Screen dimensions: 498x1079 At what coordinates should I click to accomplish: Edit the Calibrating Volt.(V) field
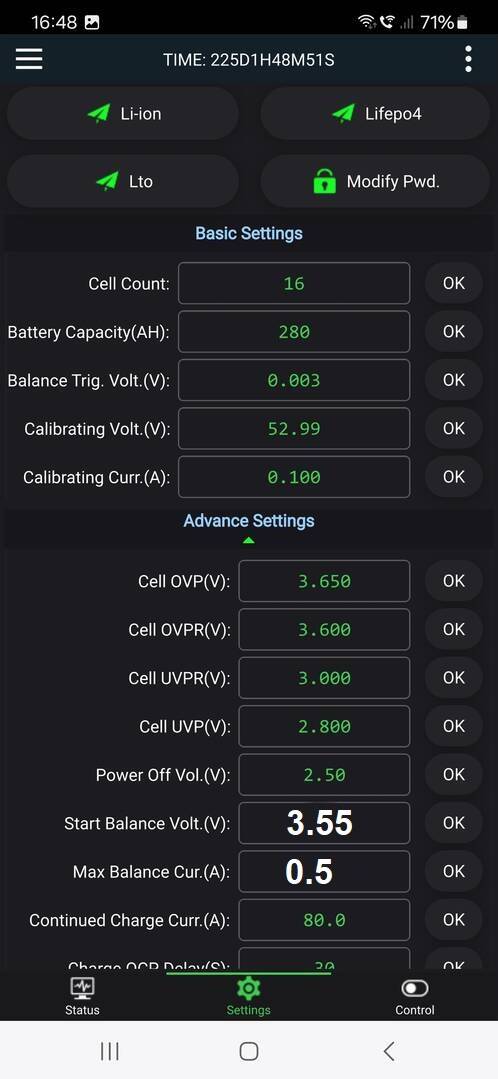tap(294, 429)
